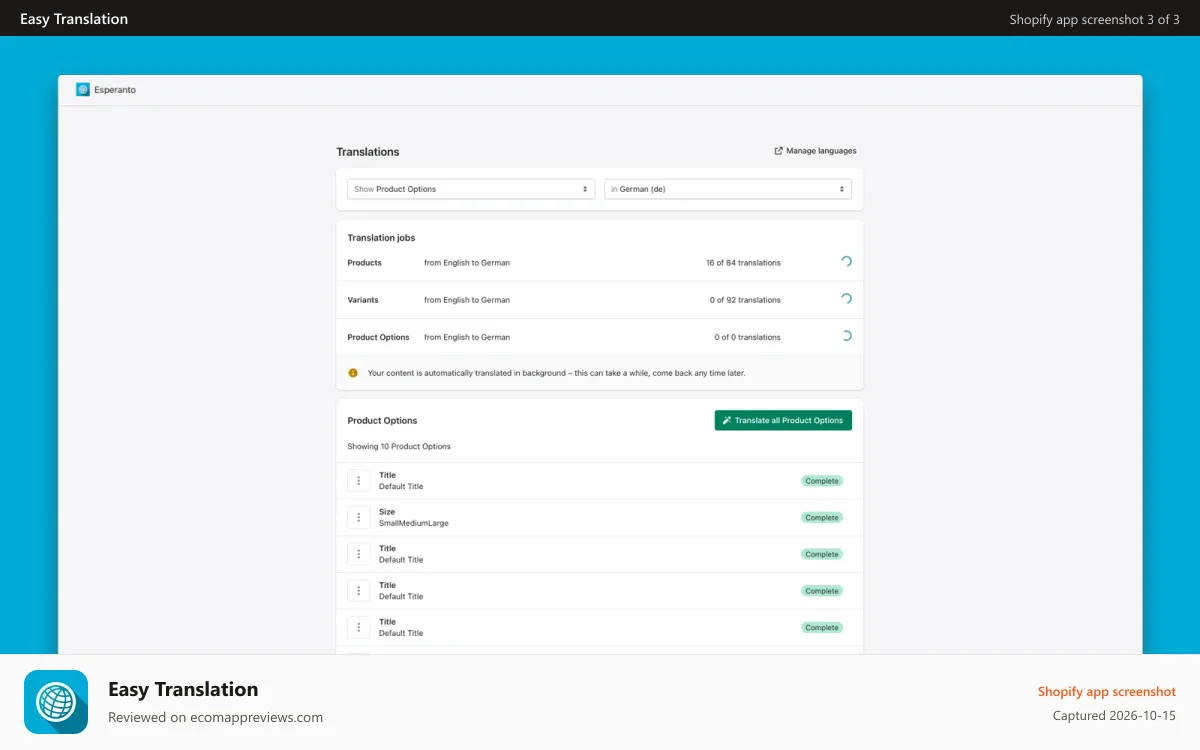The height and width of the screenshot is (750, 1200).
Task: Click Product Options label in Translation jobs
Action: point(379,337)
